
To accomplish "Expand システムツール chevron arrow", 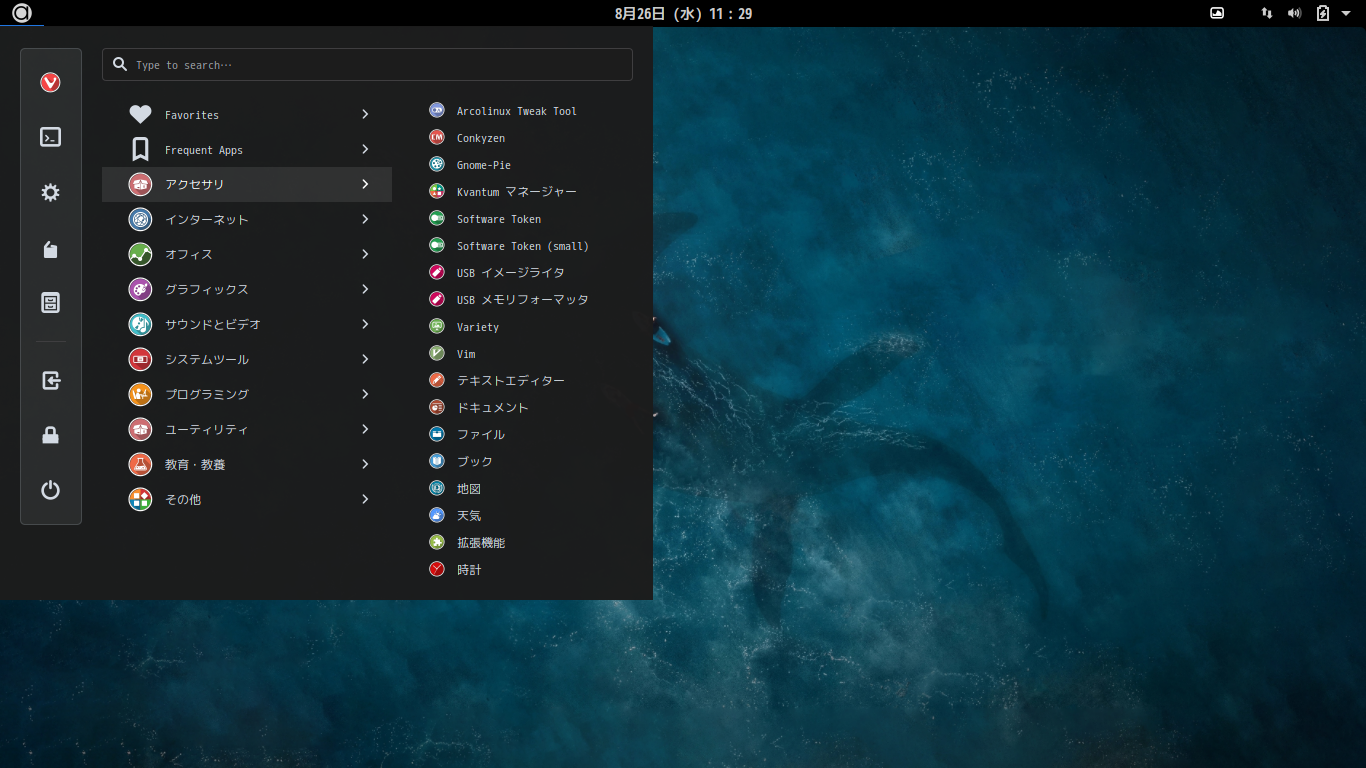I will click(365, 360).
